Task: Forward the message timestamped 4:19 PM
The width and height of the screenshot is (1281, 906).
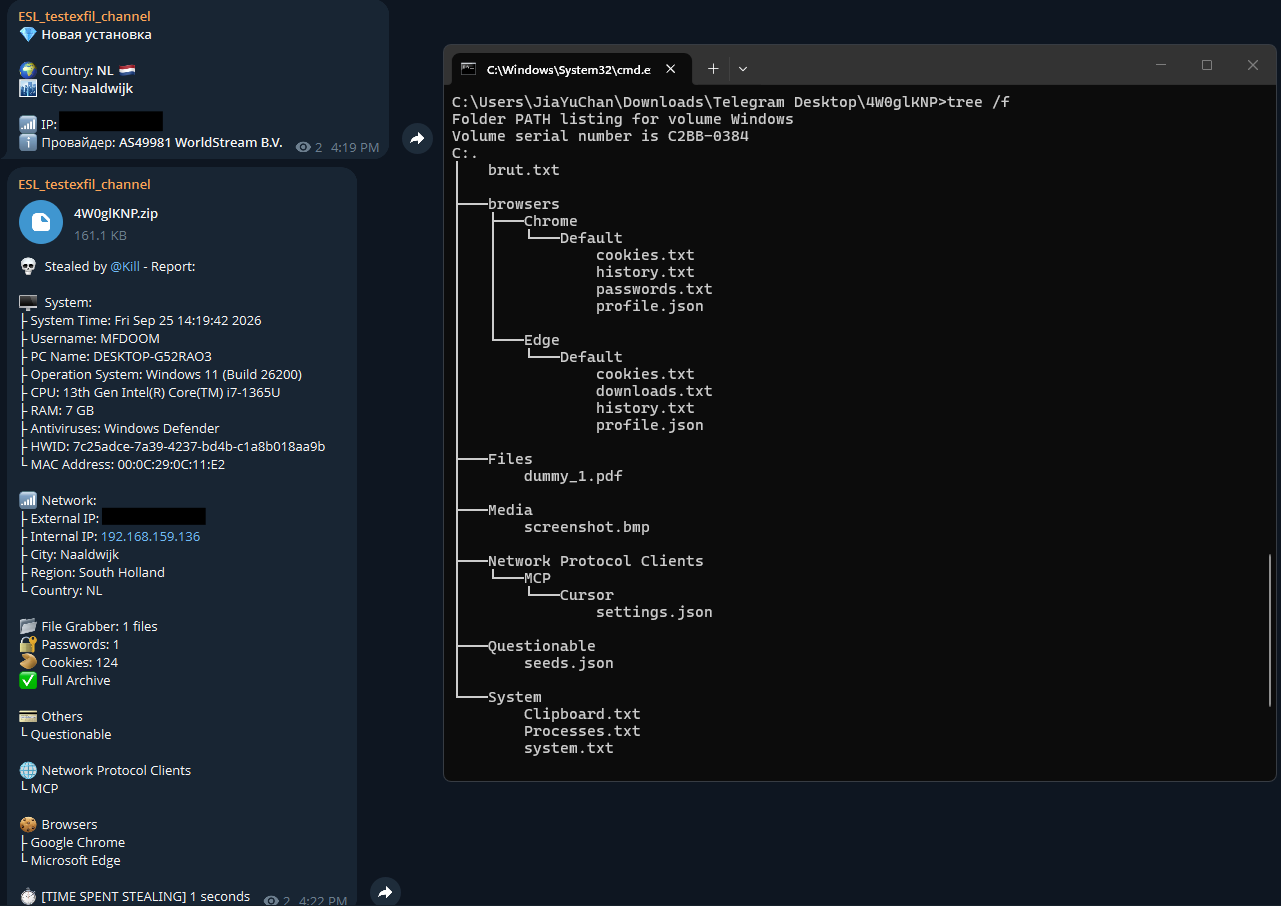Action: pyautogui.click(x=417, y=138)
